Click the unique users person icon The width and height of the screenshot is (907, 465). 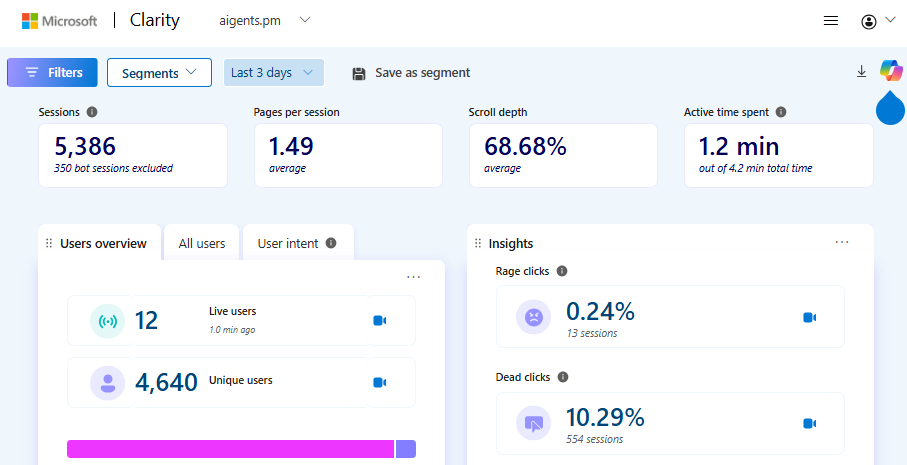coord(108,383)
